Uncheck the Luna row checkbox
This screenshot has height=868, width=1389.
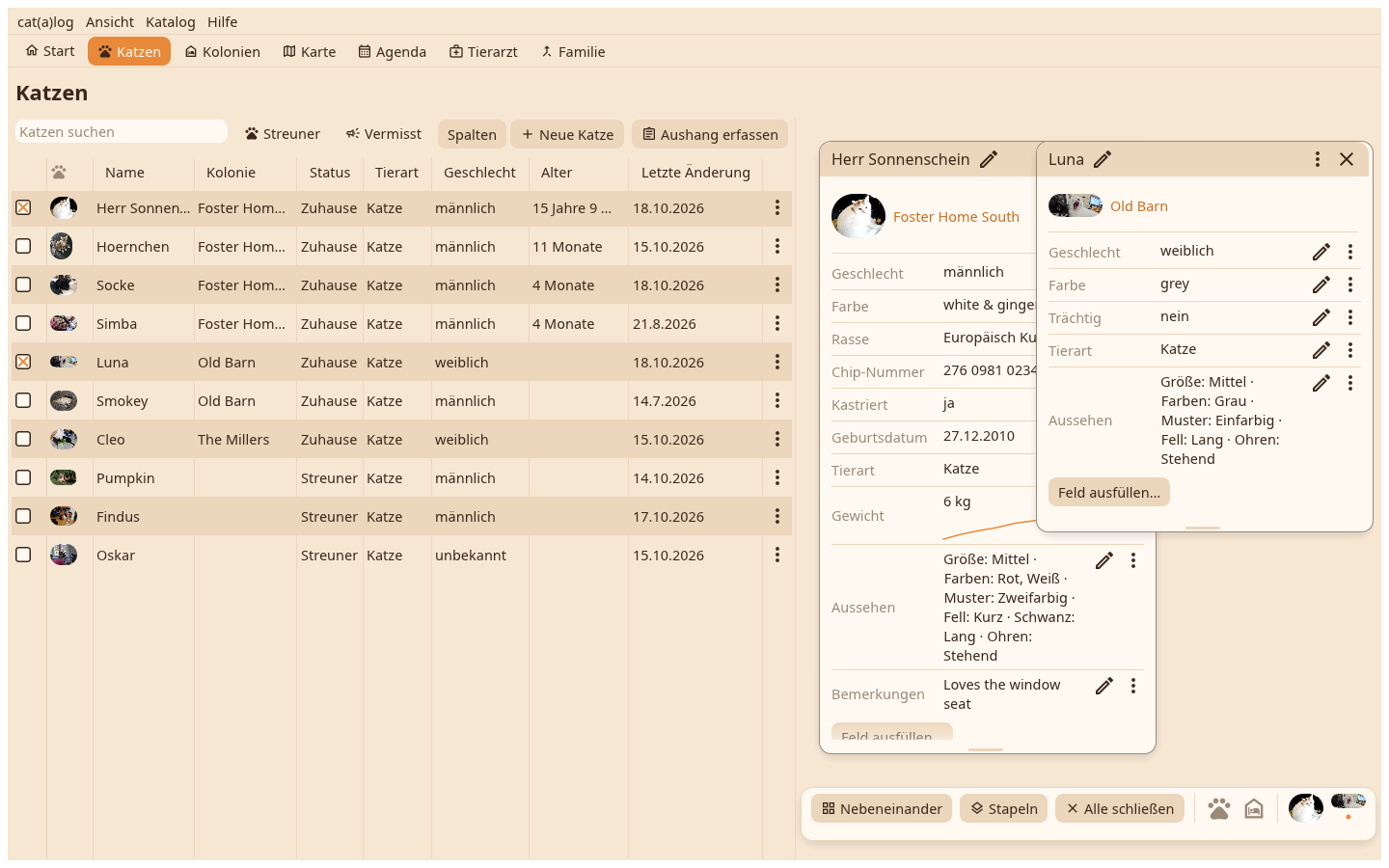(x=23, y=362)
